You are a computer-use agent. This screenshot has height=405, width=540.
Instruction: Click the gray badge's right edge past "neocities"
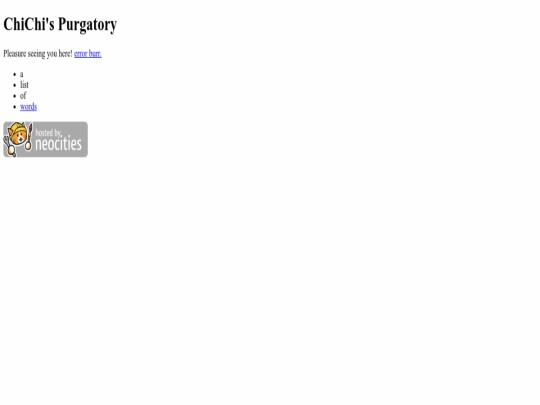pyautogui.click(x=85, y=139)
